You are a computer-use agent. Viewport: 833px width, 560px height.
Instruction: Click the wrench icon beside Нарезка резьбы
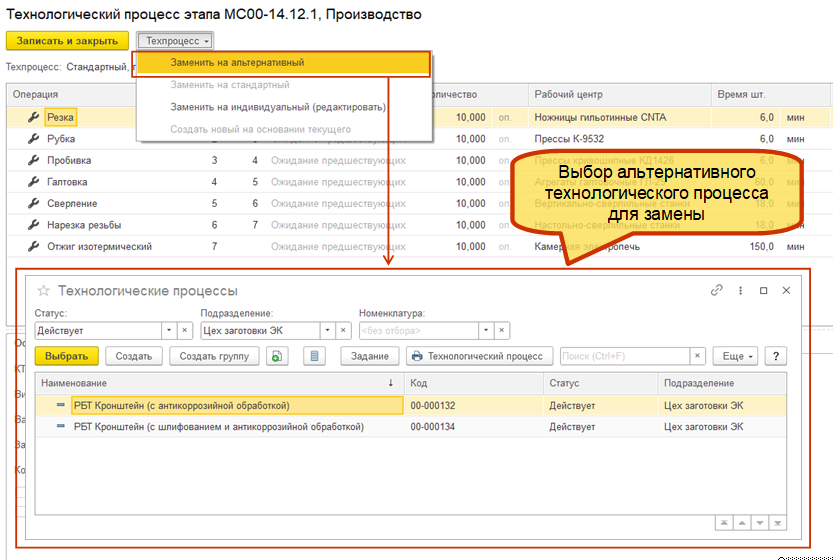pos(33,225)
